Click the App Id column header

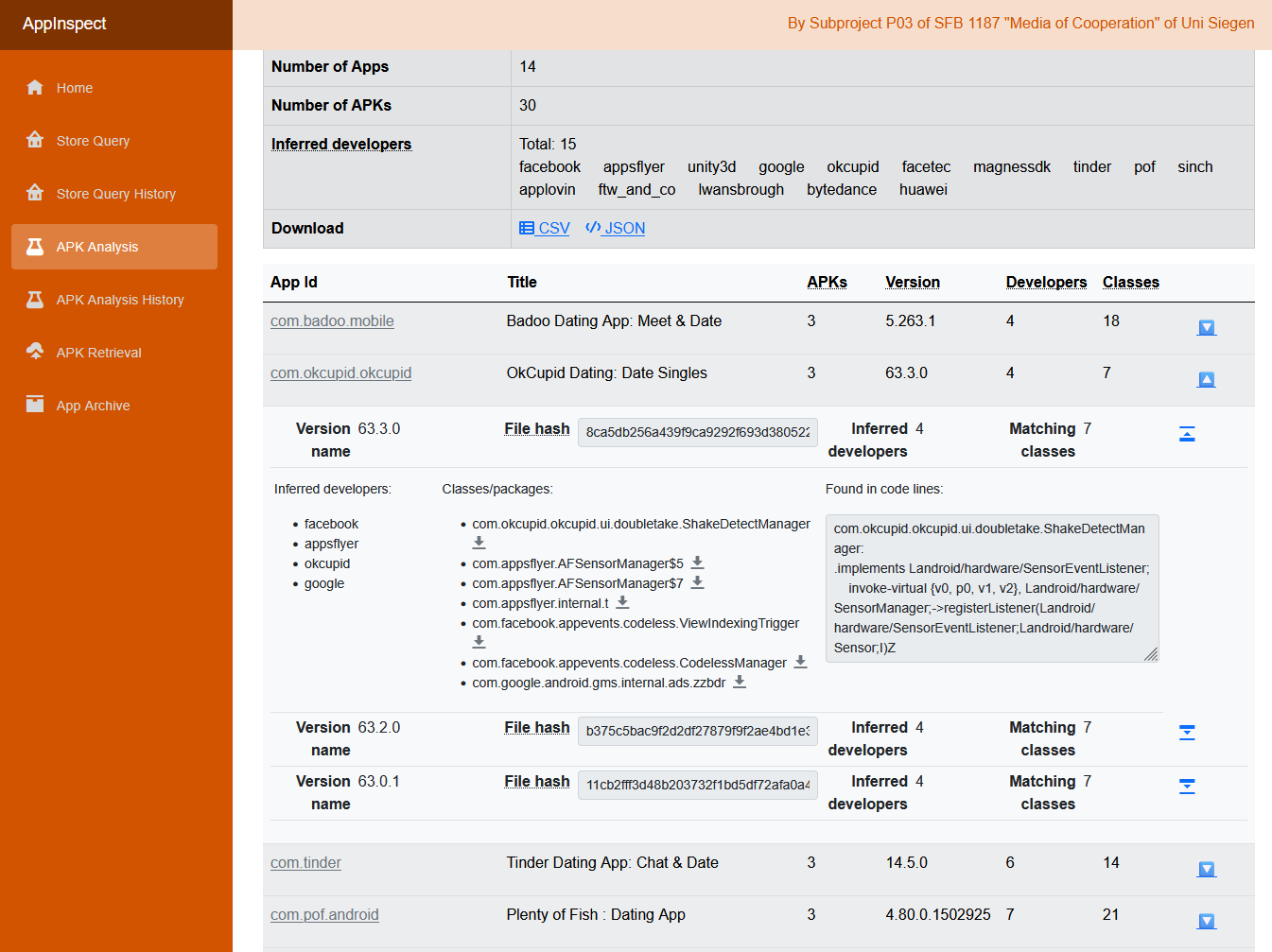coord(294,283)
